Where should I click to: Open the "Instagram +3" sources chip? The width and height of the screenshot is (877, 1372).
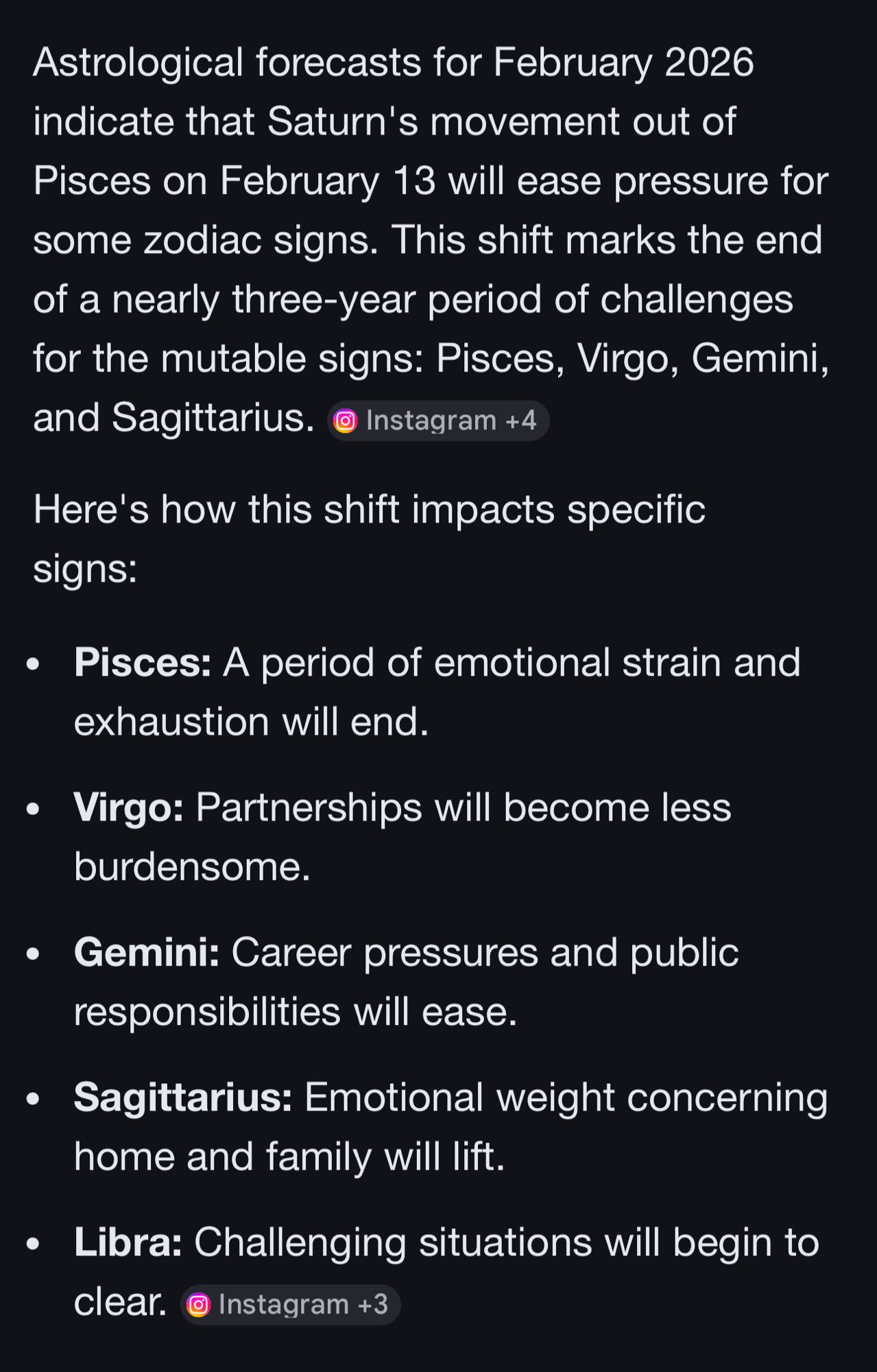(291, 1304)
